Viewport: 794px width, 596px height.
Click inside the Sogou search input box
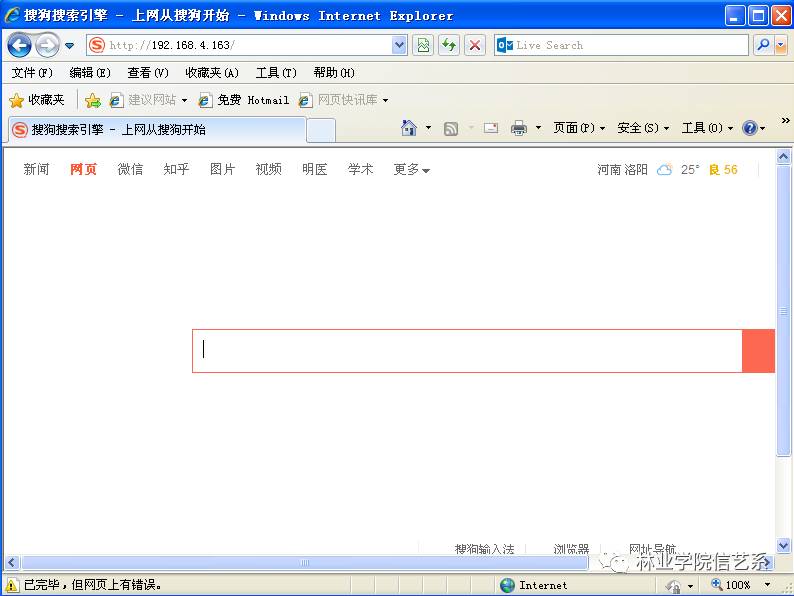(467, 350)
